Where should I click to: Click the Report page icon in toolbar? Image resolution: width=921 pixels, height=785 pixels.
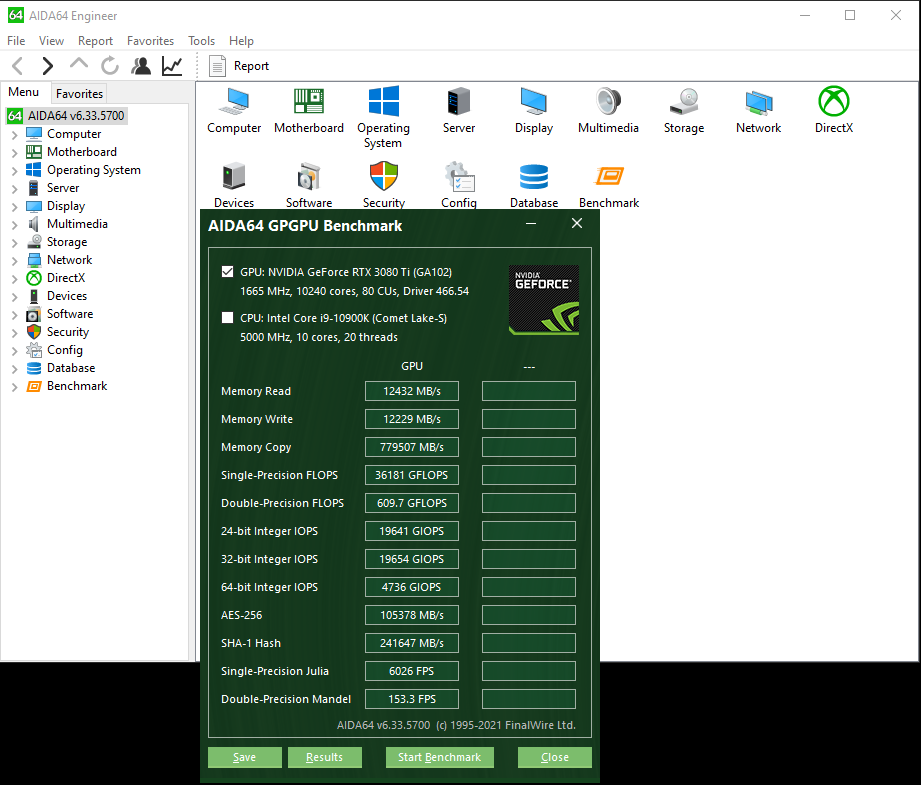coord(217,66)
